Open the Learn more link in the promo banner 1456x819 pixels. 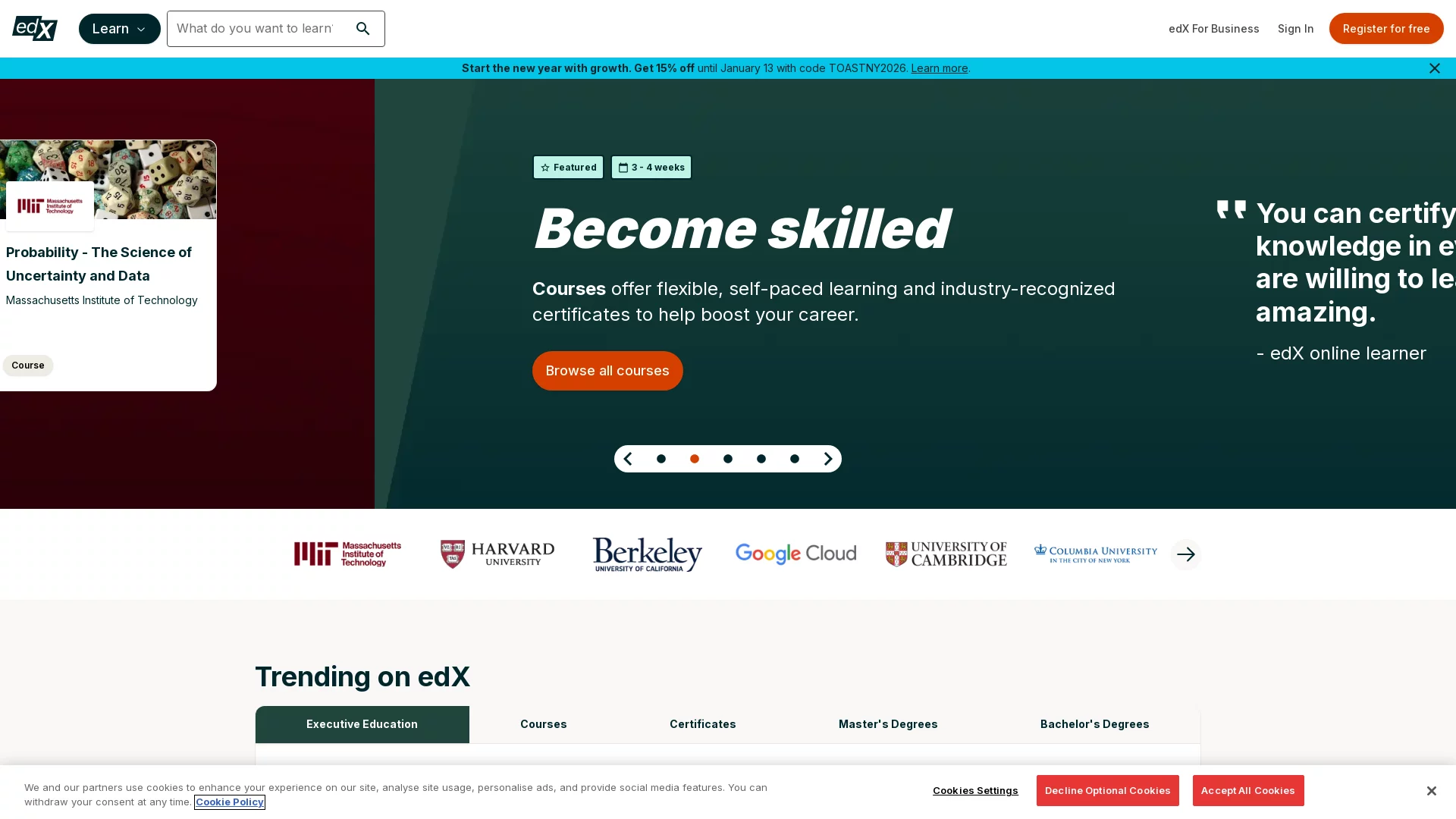[939, 67]
